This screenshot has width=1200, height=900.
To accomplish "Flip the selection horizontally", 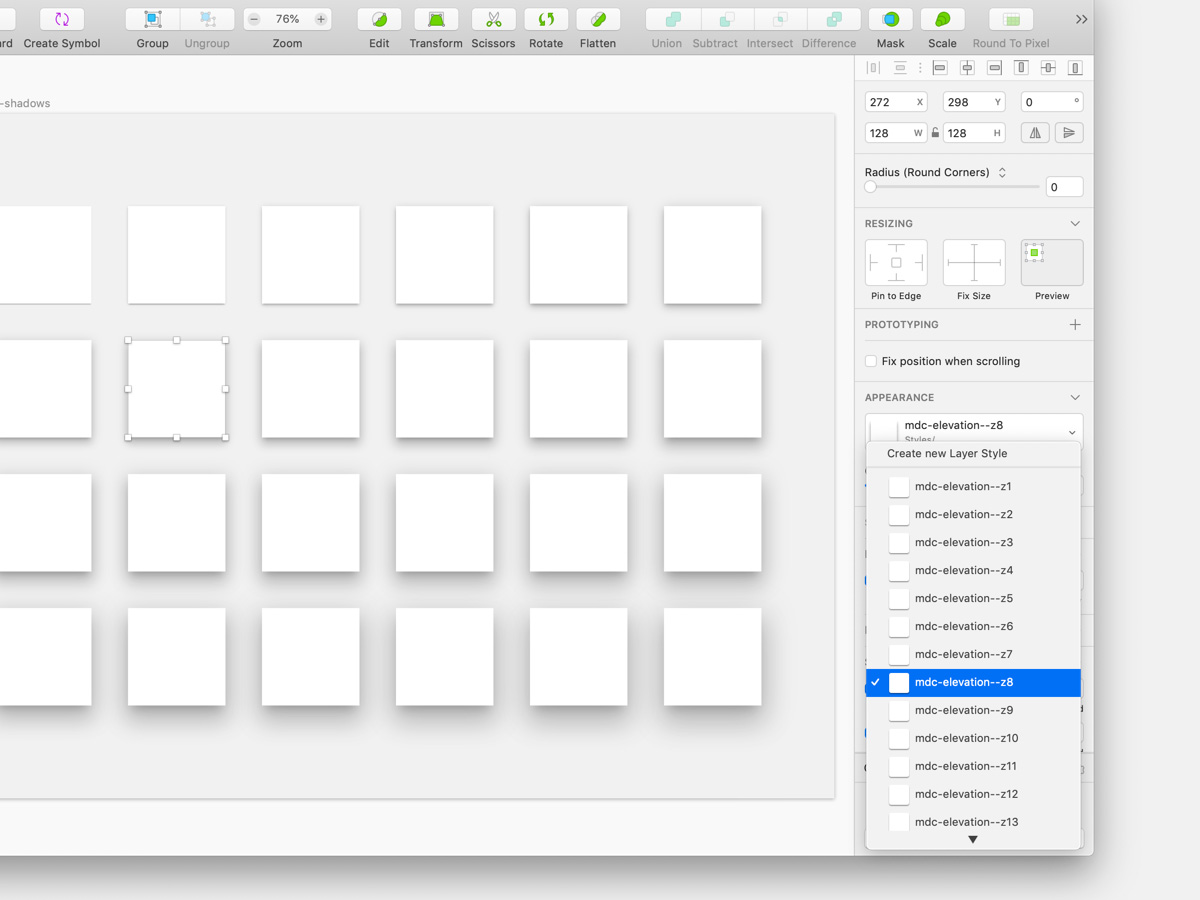I will (1035, 132).
